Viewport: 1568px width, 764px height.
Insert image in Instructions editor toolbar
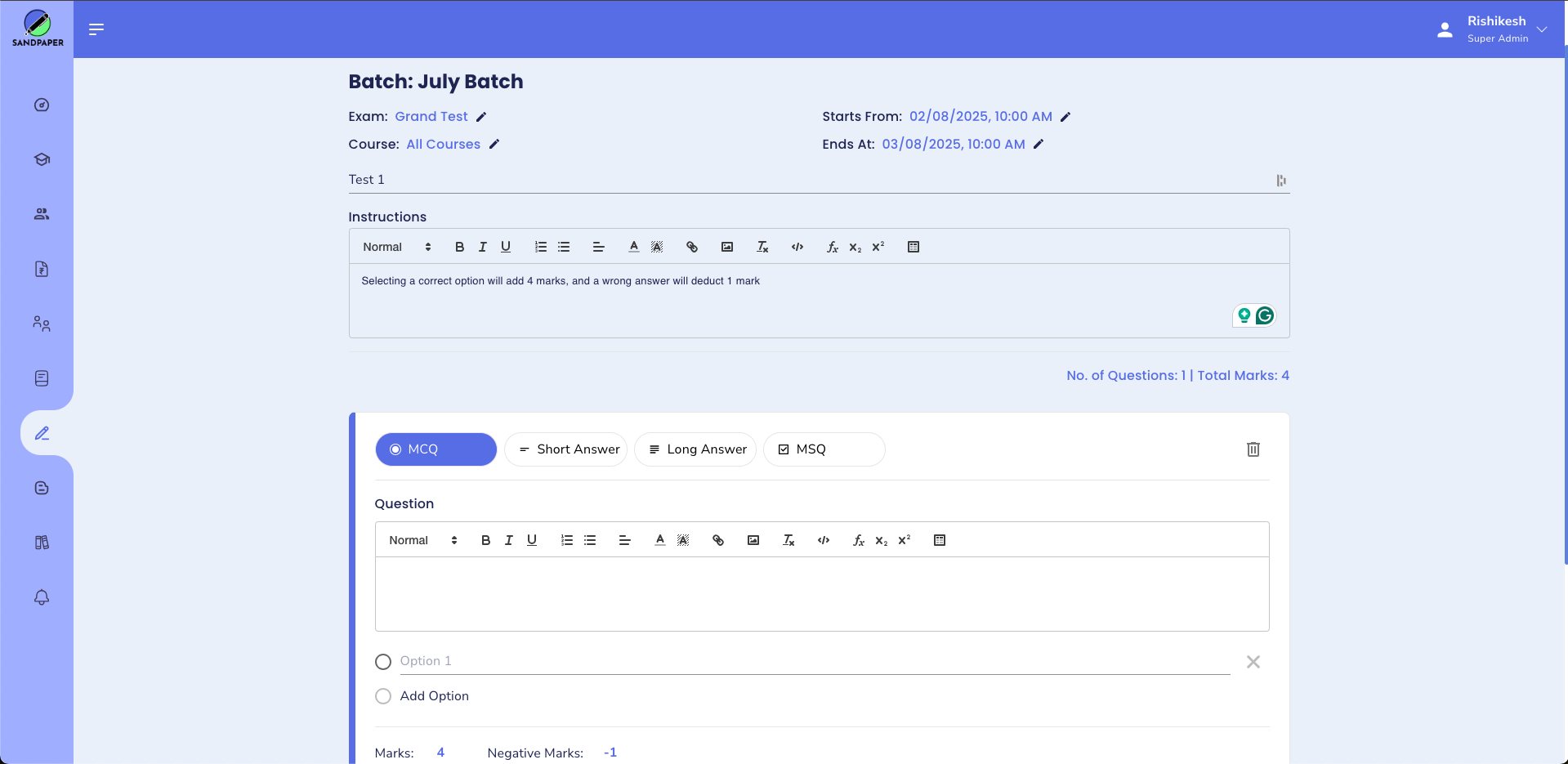click(727, 247)
